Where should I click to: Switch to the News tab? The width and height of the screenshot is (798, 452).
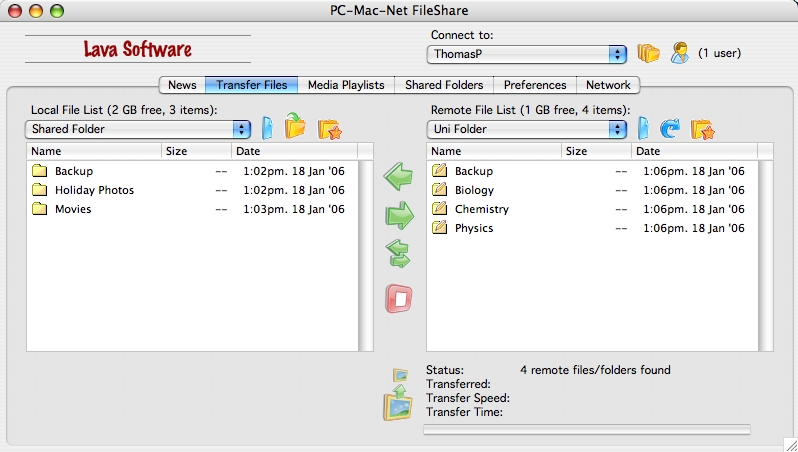[182, 85]
